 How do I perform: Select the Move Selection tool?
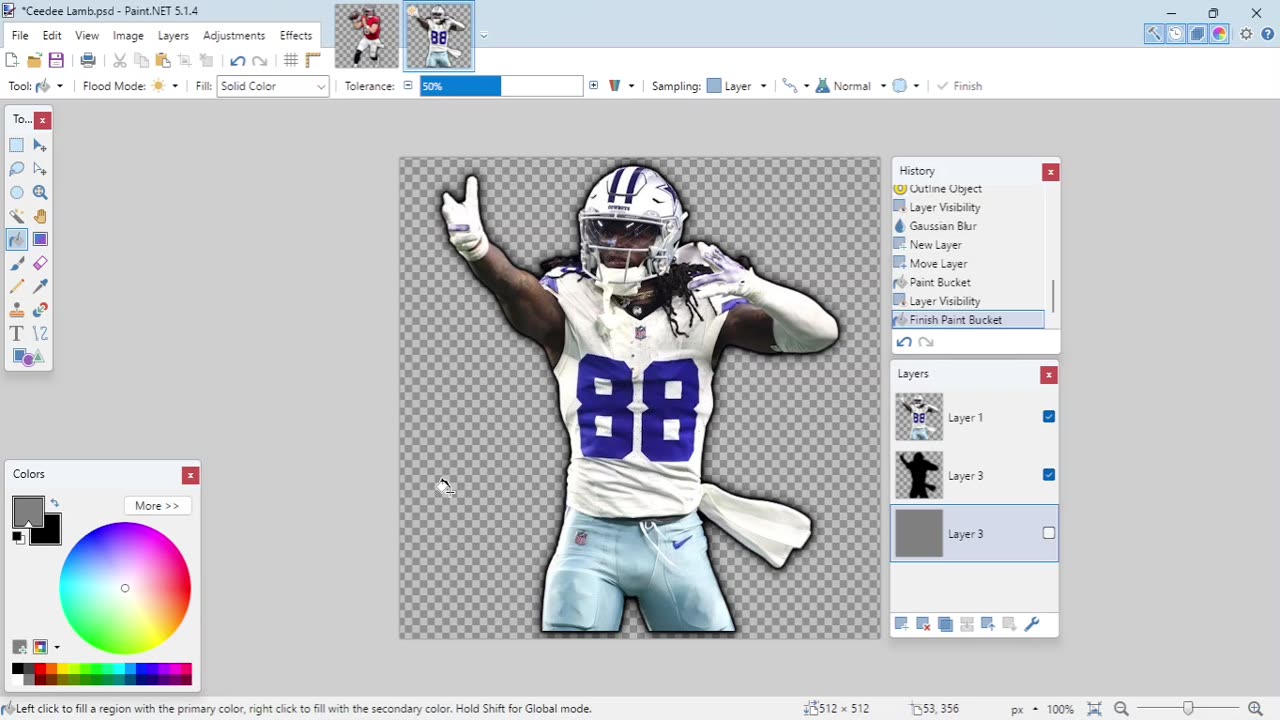coord(40,169)
